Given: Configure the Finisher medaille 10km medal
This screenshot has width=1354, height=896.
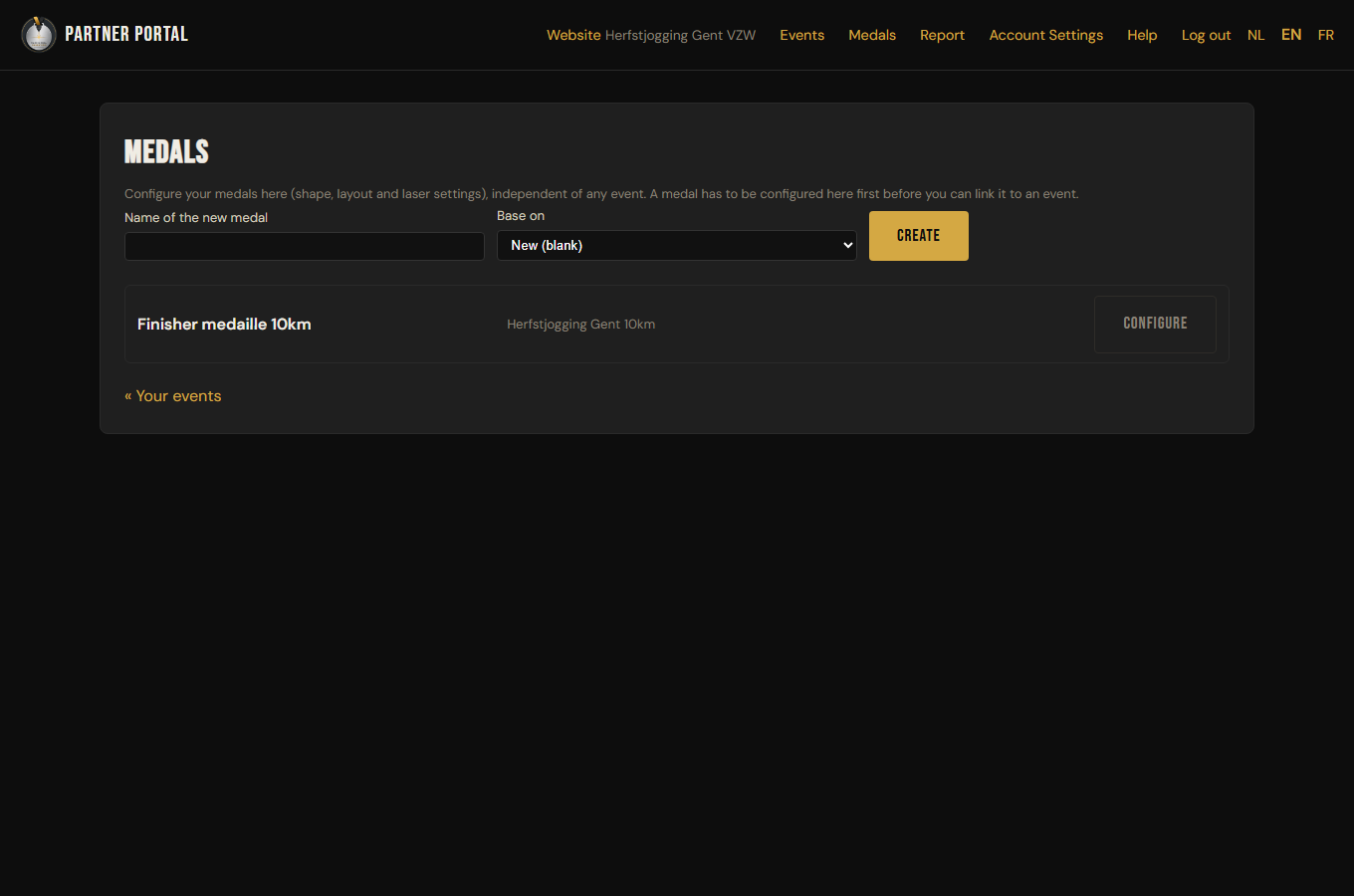Looking at the screenshot, I should coord(1155,324).
